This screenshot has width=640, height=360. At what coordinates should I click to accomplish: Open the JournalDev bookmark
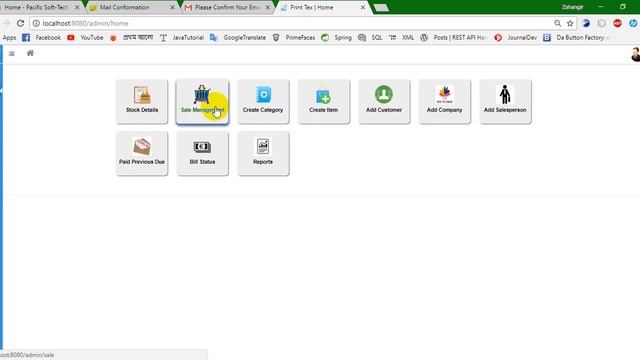(x=516, y=38)
